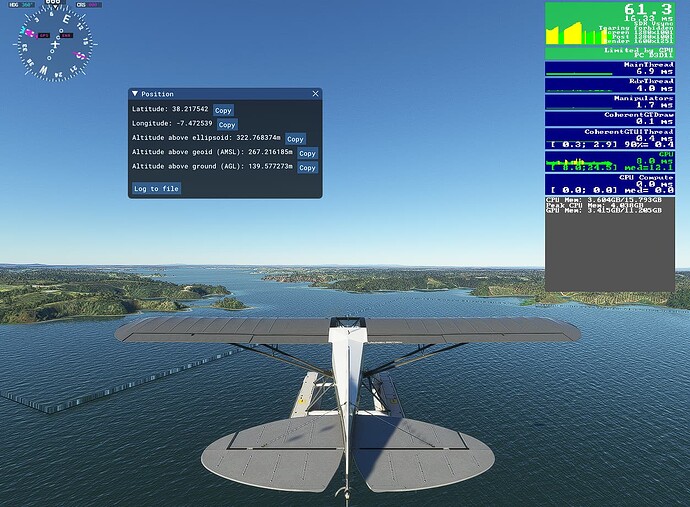This screenshot has height=507, width=690.
Task: Click the Altitude above ground (AGL) text
Action: coord(212,166)
